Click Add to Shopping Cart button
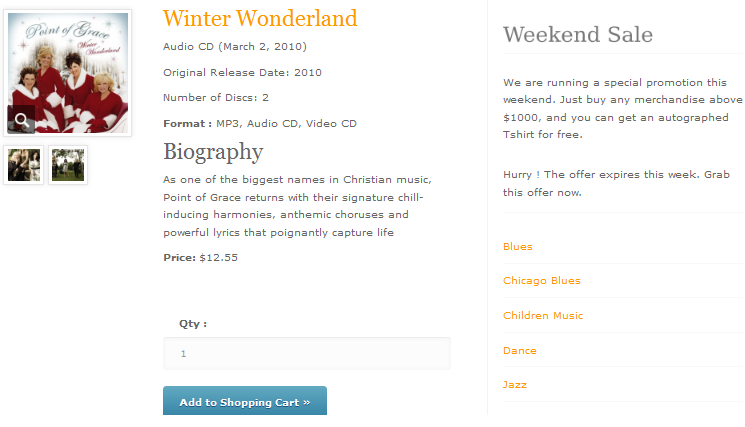The image size is (745, 427). (245, 401)
